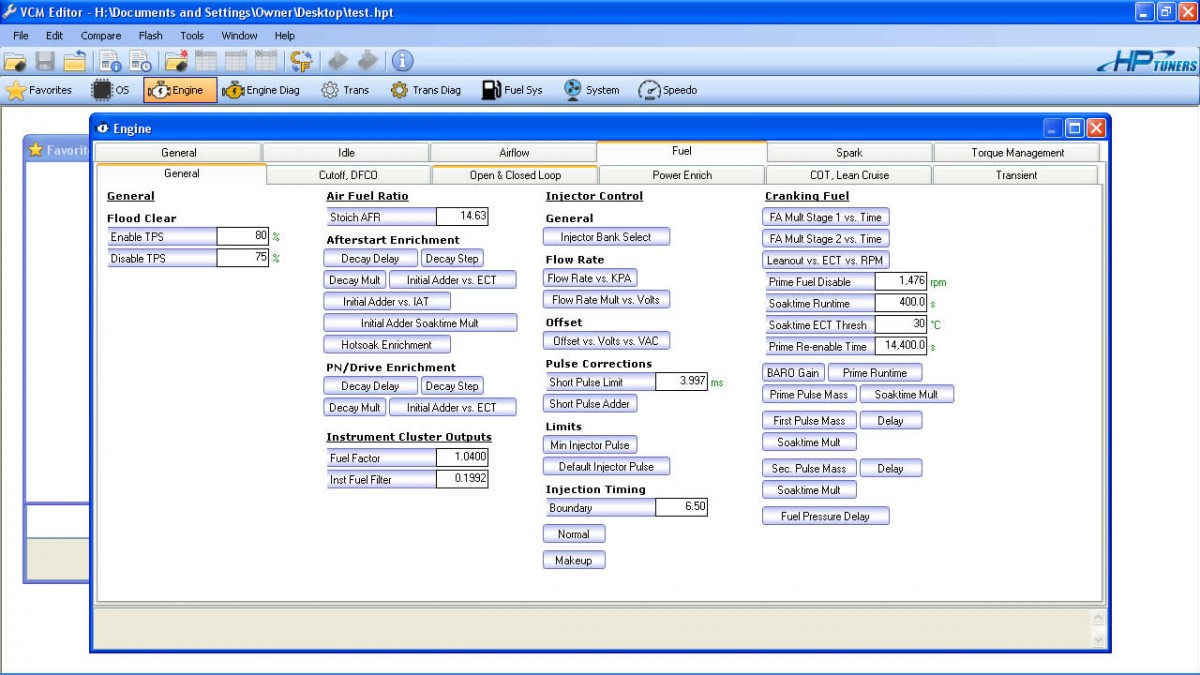This screenshot has height=675, width=1200.
Task: Click the second greyed chip flash icon
Action: click(x=368, y=61)
